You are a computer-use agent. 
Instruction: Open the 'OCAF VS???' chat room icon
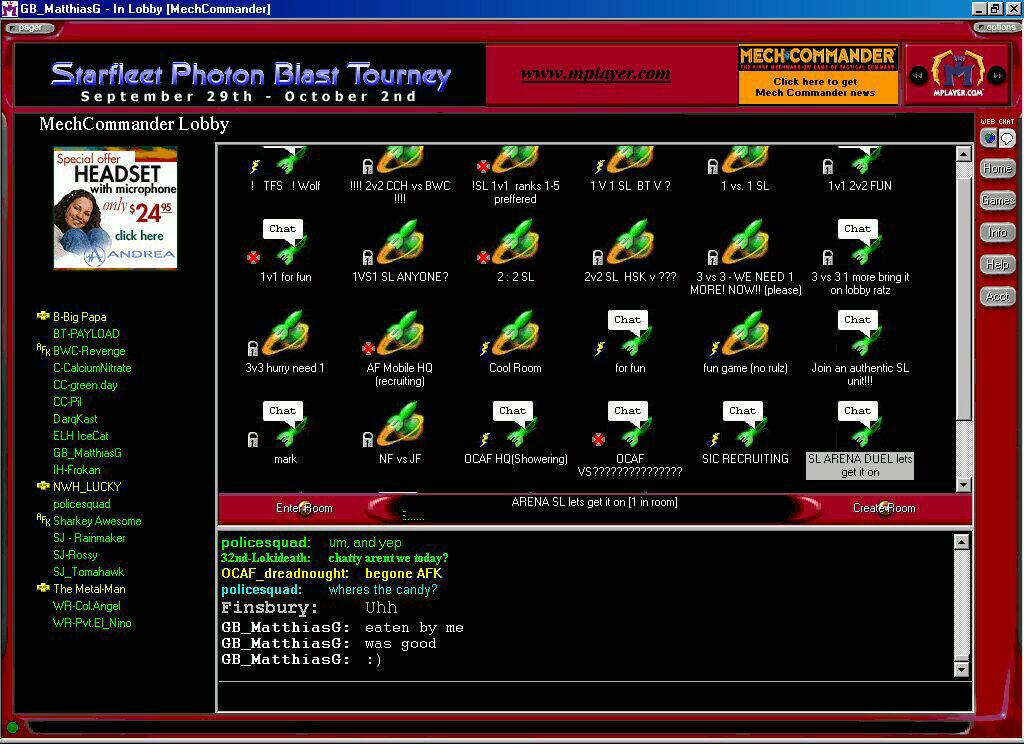tap(630, 424)
